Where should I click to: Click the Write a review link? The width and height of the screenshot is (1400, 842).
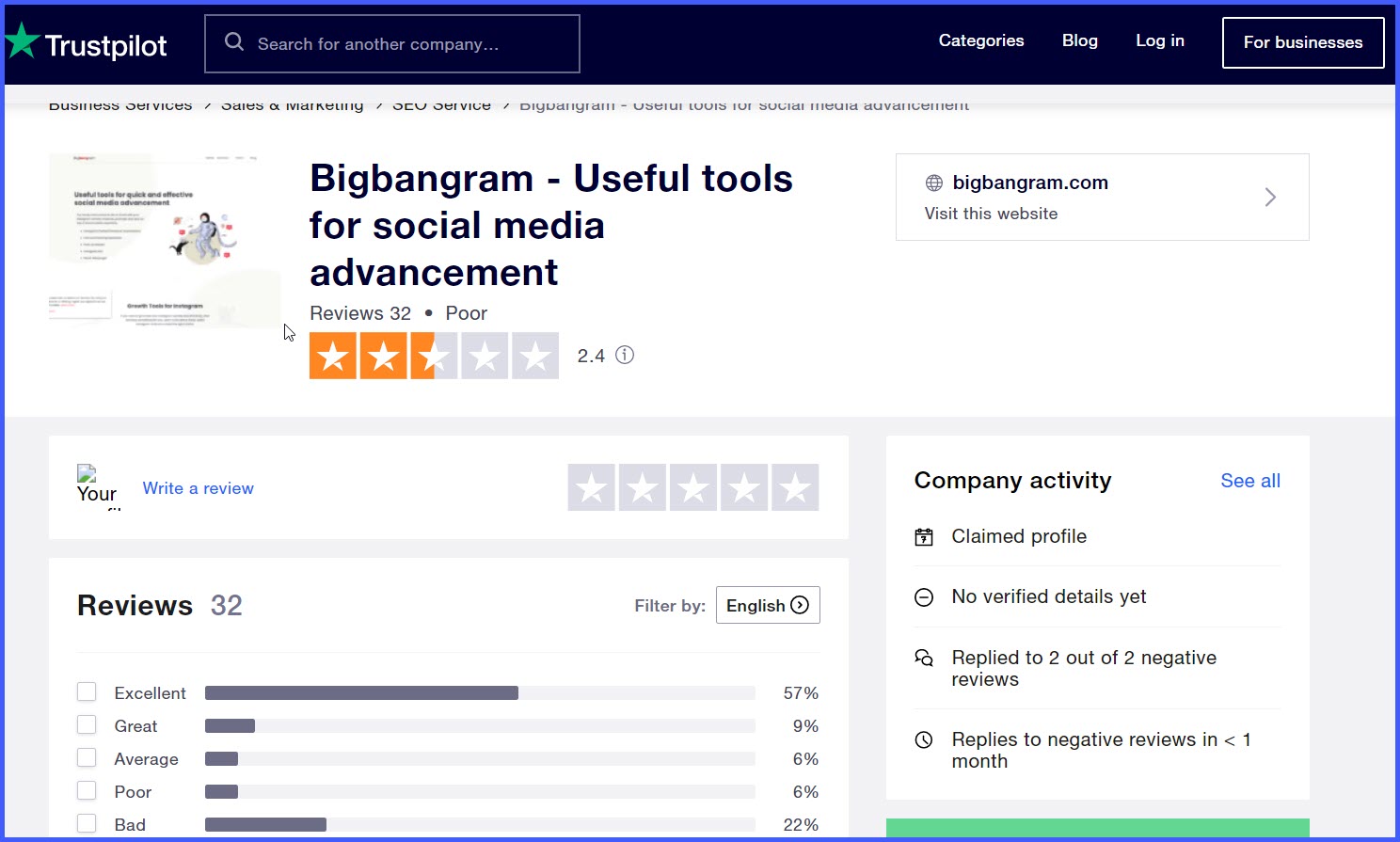tap(199, 488)
